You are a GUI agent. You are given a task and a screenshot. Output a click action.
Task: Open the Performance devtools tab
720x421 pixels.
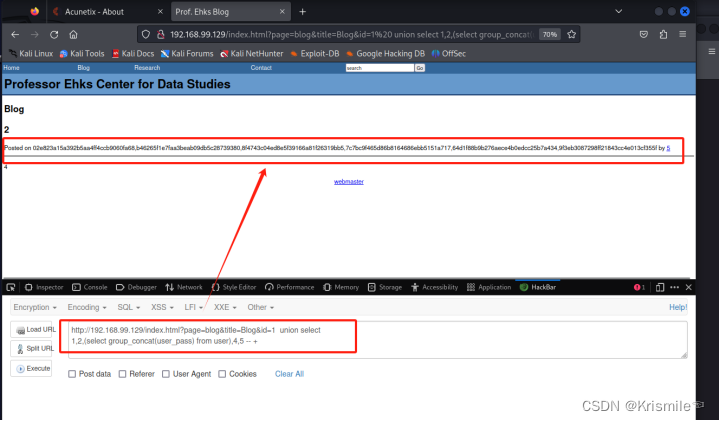tap(290, 287)
